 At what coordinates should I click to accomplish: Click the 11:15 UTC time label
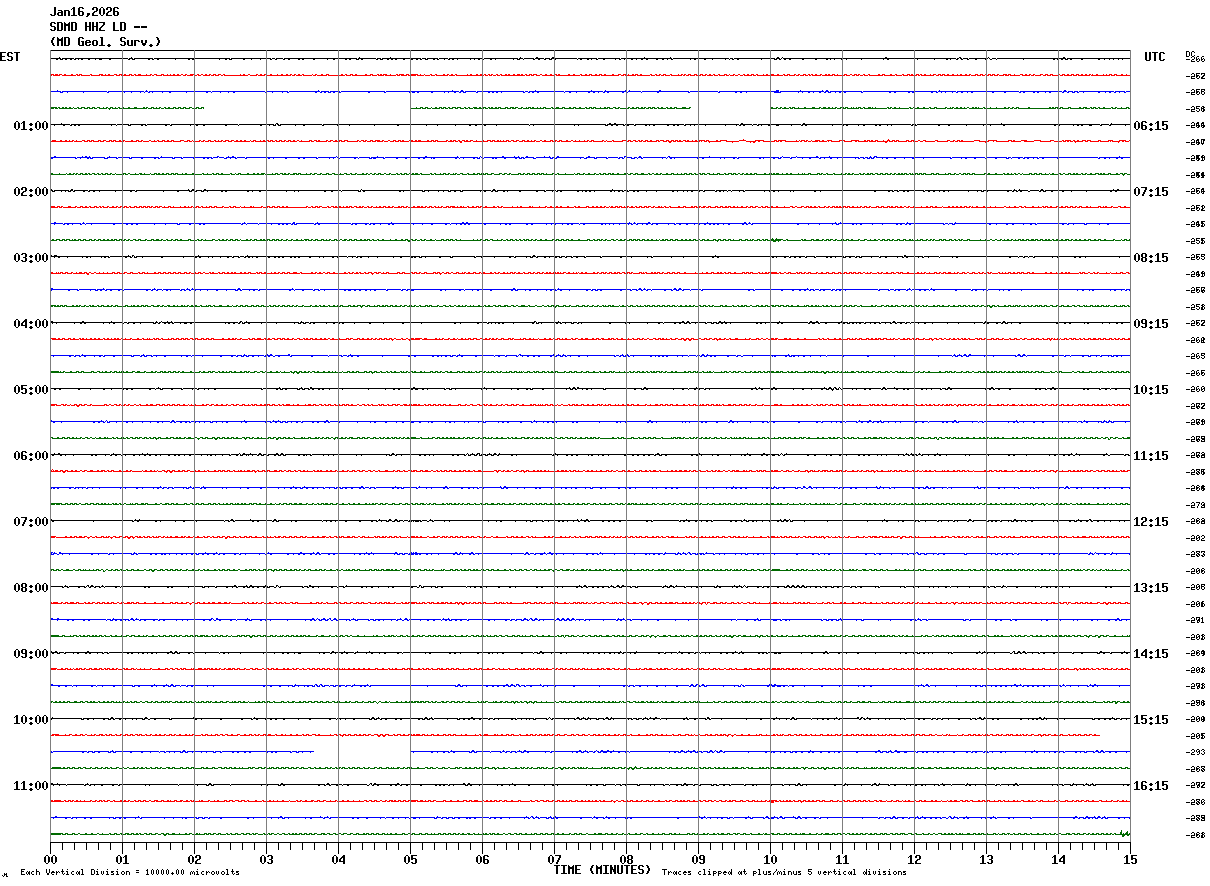point(1151,456)
